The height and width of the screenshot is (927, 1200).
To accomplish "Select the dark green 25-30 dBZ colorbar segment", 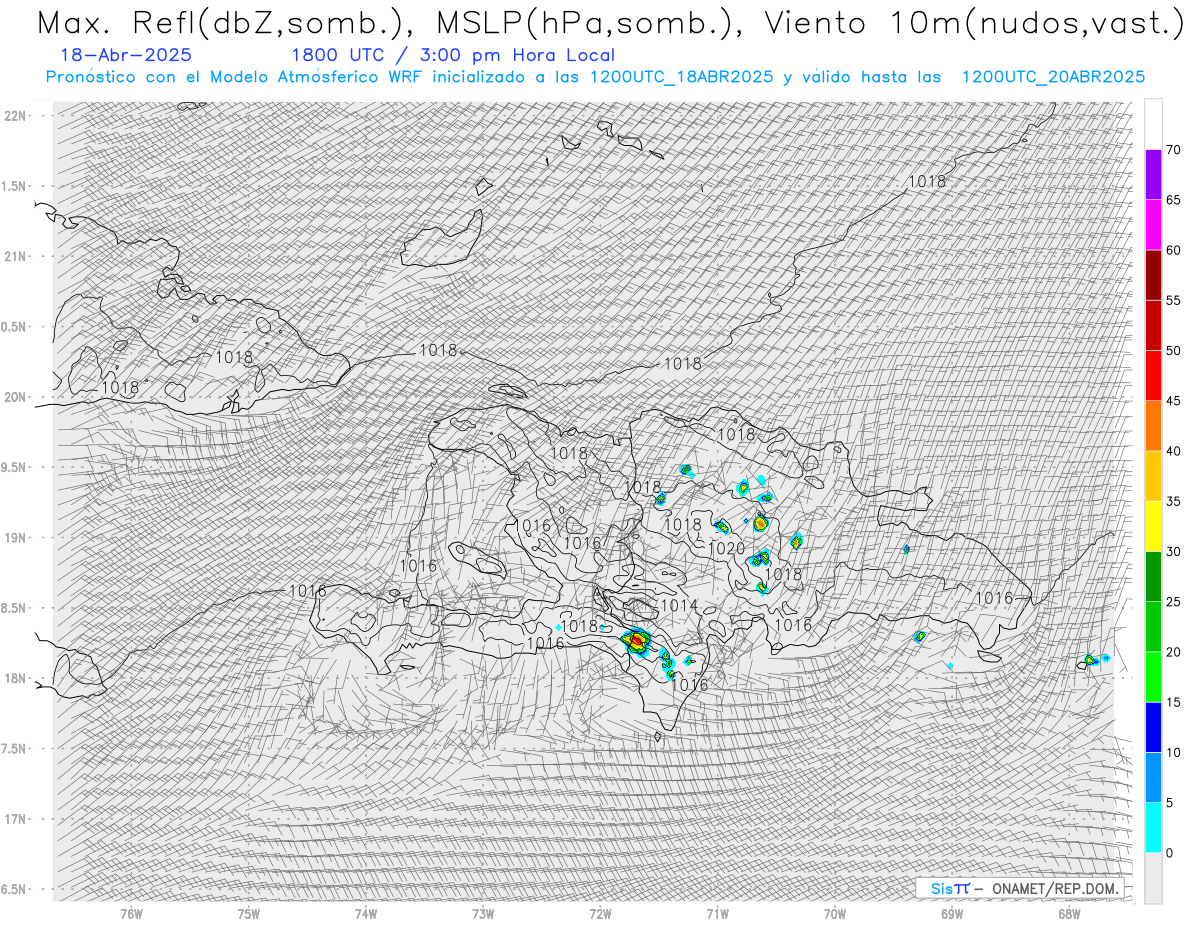I will pyautogui.click(x=1153, y=576).
